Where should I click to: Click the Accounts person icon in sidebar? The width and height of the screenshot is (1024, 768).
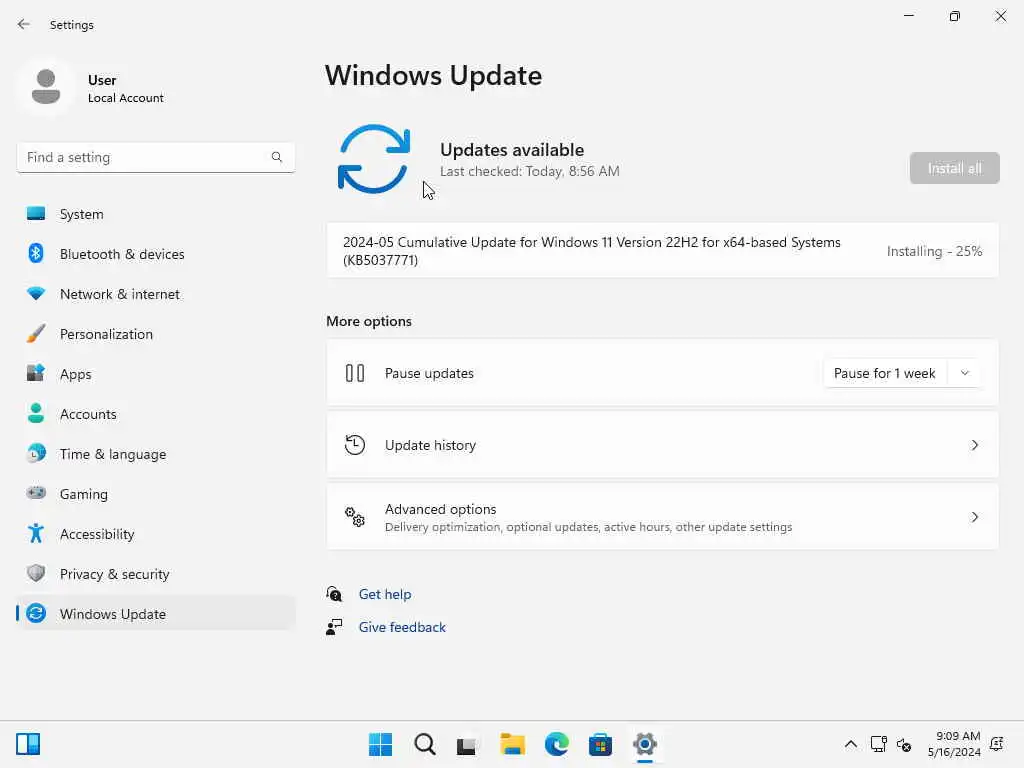(36, 413)
